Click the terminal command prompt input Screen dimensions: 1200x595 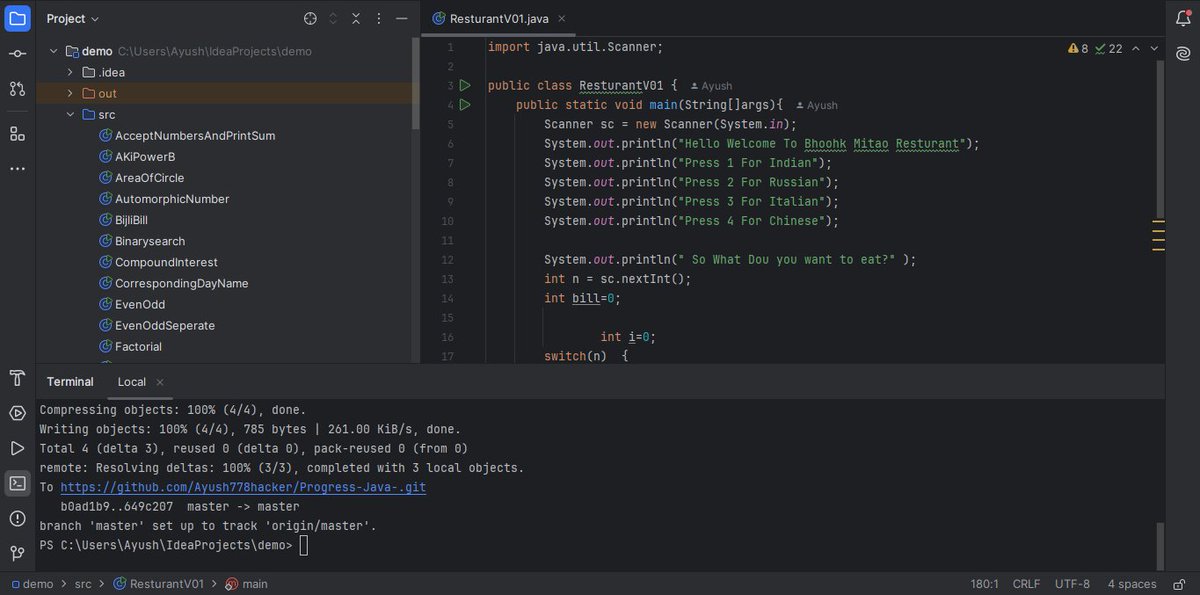pos(304,545)
